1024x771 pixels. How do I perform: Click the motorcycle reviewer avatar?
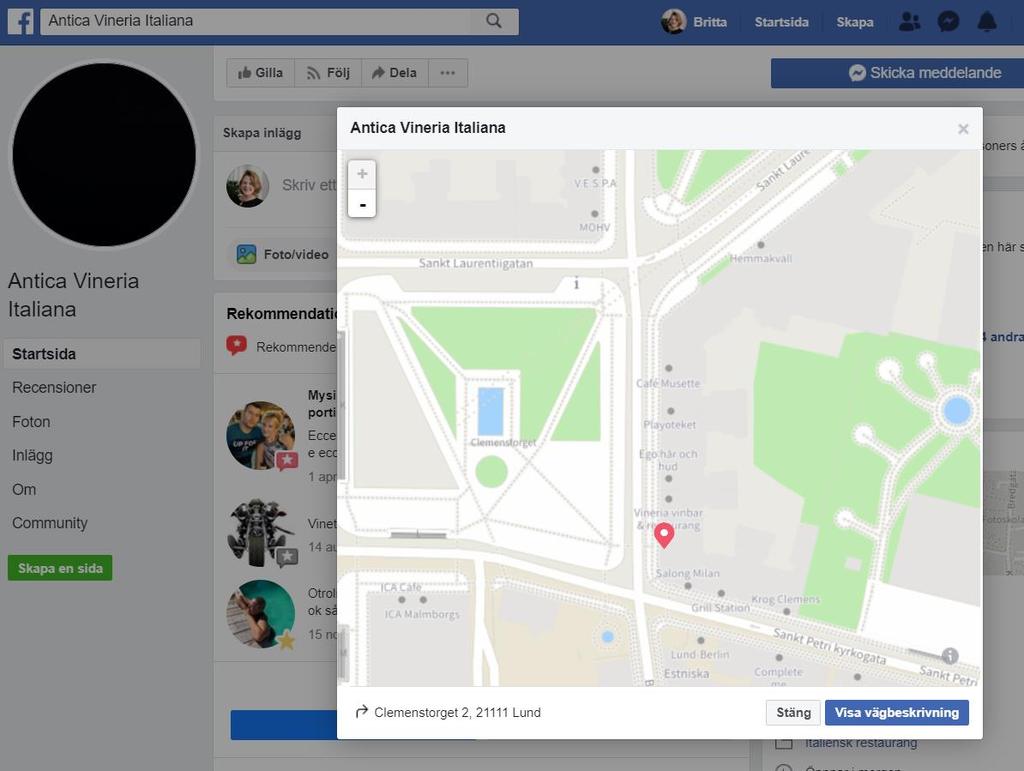tap(261, 533)
